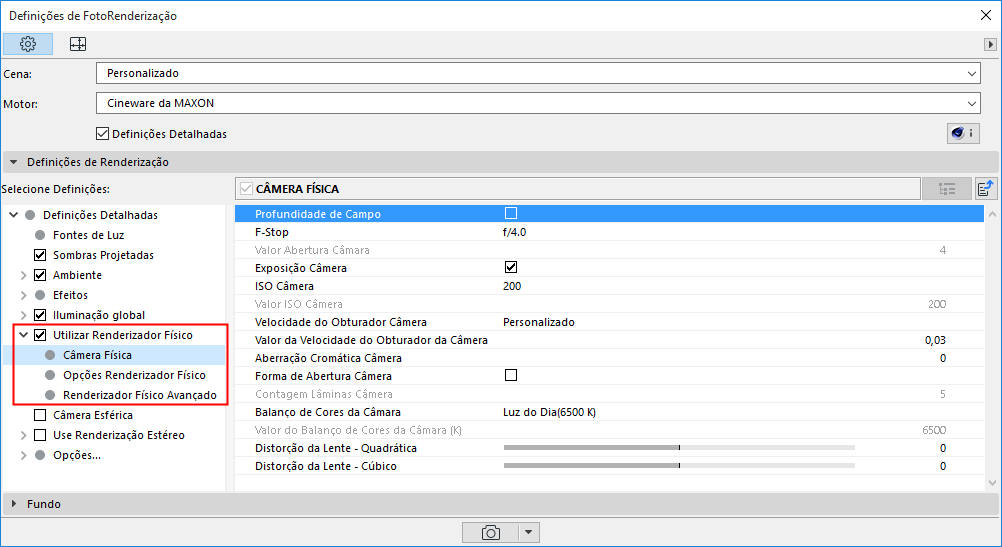Expand Use Renderização Estéreo node
1002x547 pixels.
[24, 435]
